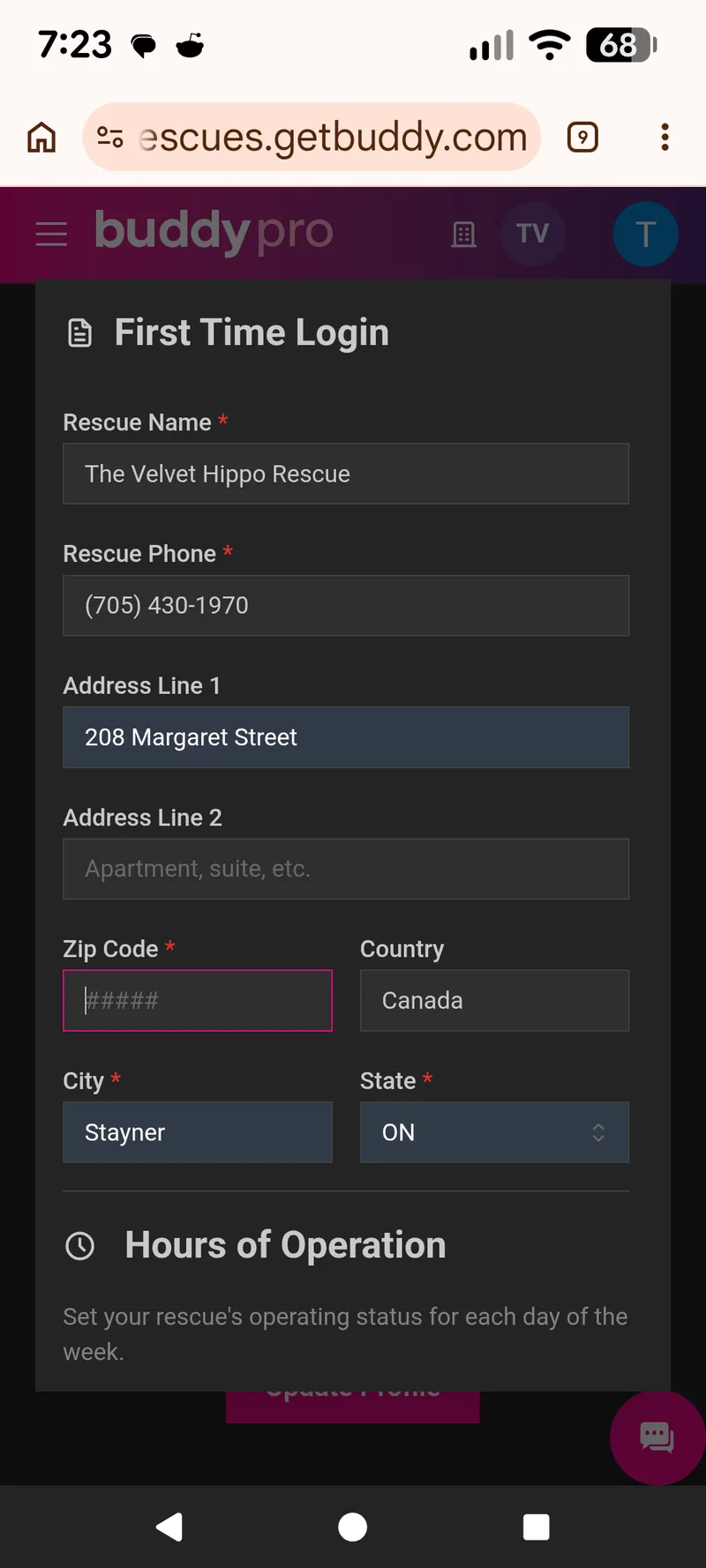Focus the Zip Code input
The width and height of the screenshot is (706, 1568).
(x=198, y=1001)
